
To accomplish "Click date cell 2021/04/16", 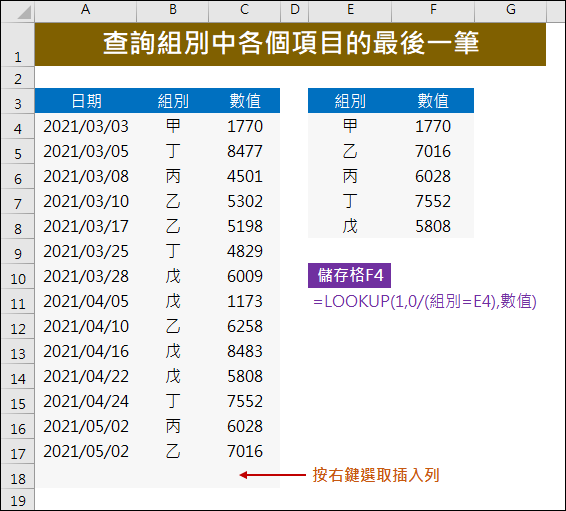I will coord(86,351).
